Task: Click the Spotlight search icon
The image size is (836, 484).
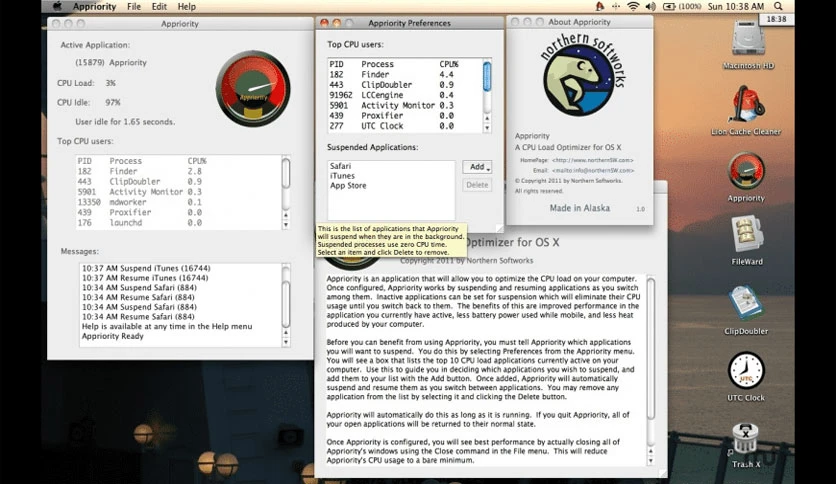Action: click(x=778, y=6)
